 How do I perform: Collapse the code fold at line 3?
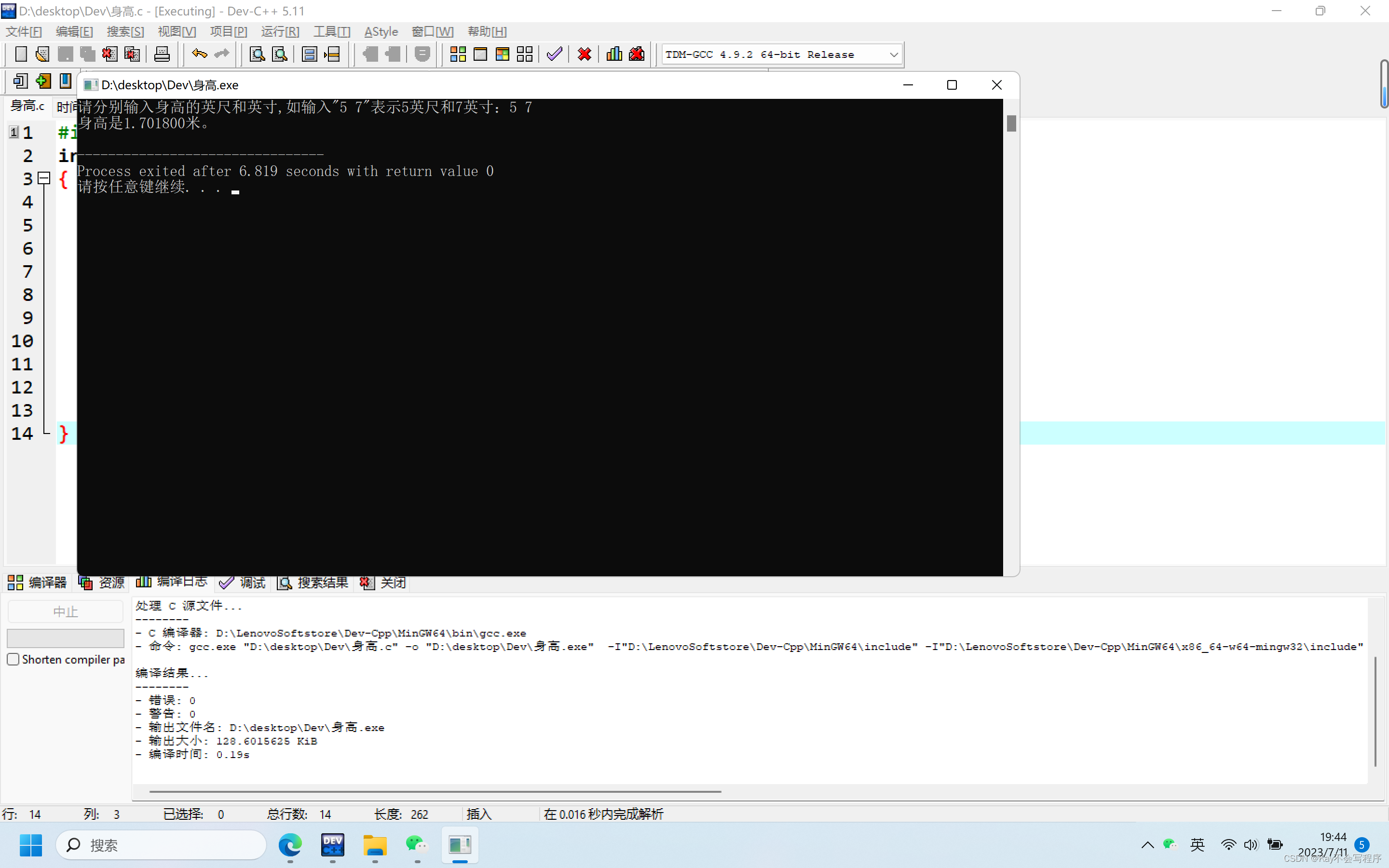[x=44, y=178]
